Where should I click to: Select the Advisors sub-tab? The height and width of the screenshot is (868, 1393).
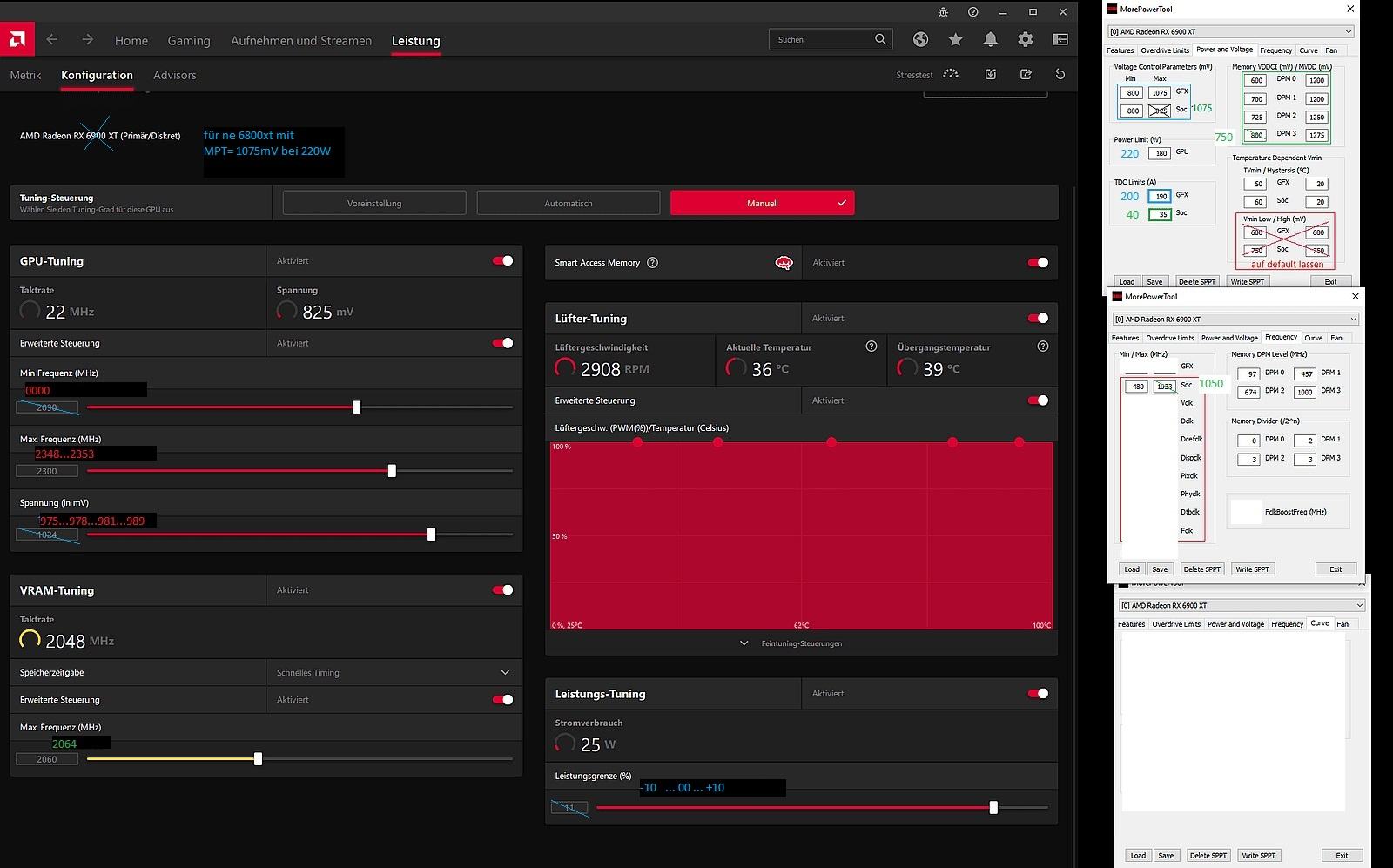click(174, 75)
